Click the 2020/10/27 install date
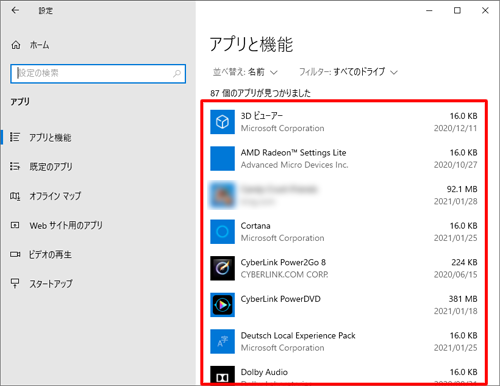This screenshot has height=386, width=500. point(455,165)
